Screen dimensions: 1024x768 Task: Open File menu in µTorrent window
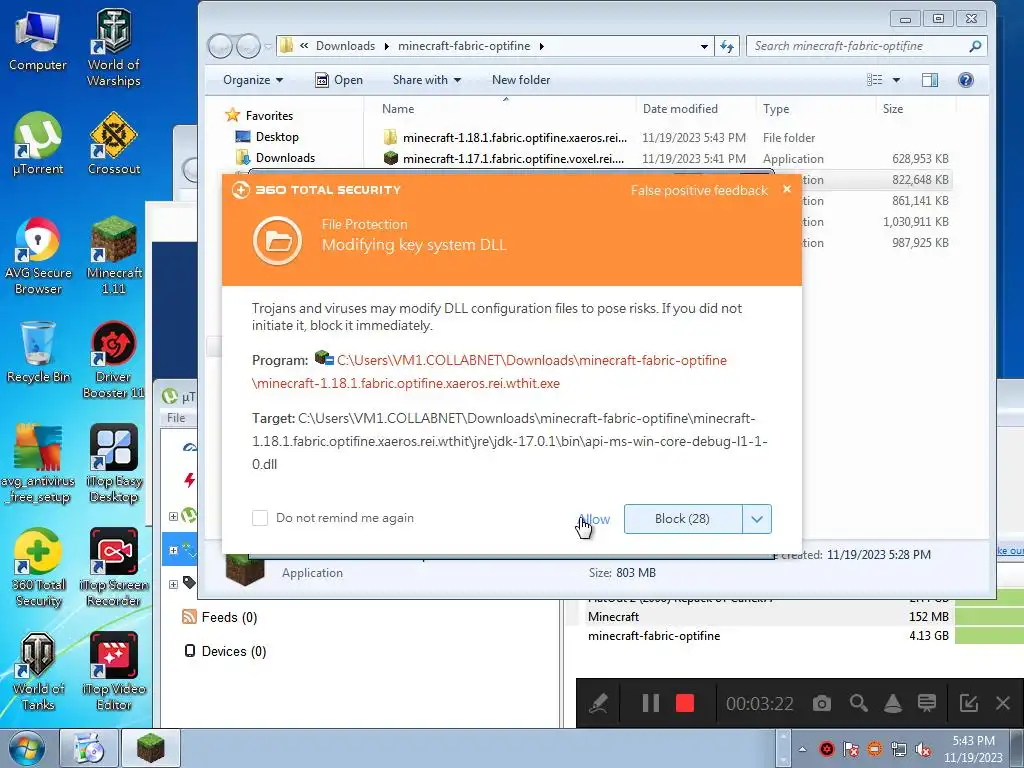(176, 418)
